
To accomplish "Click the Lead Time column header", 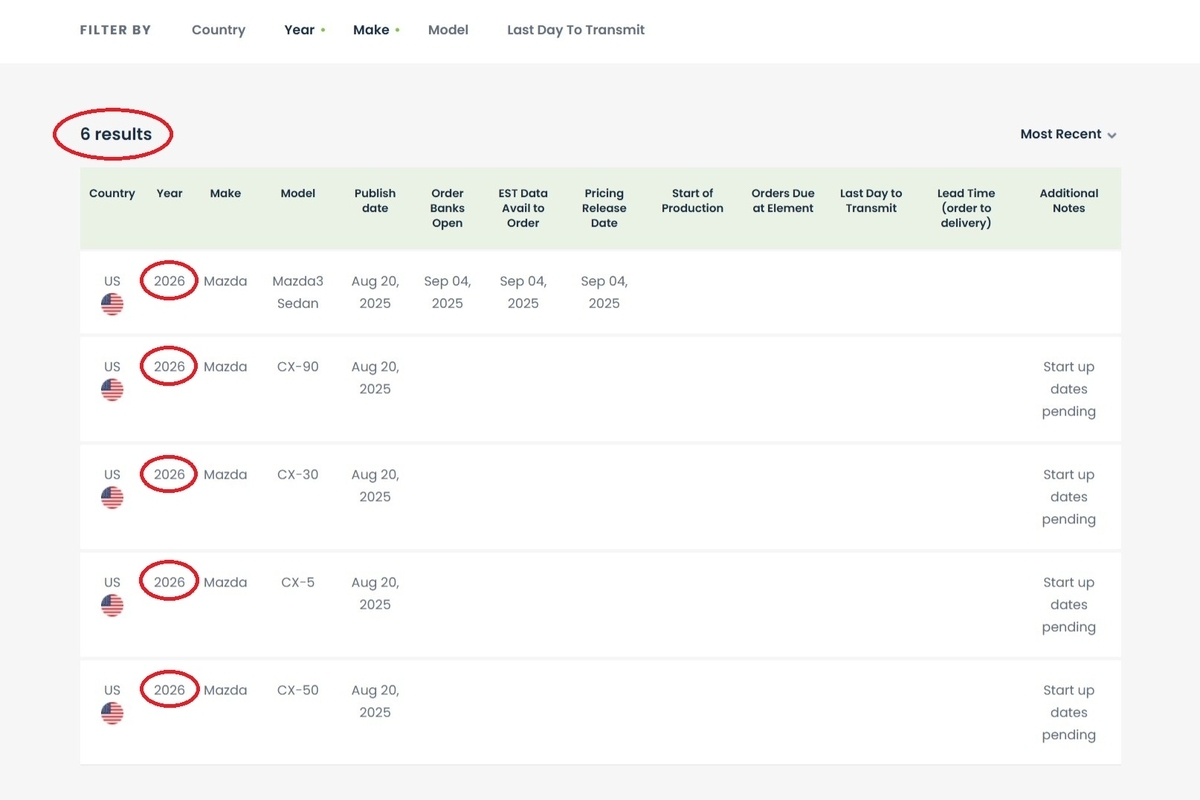I will (x=966, y=208).
